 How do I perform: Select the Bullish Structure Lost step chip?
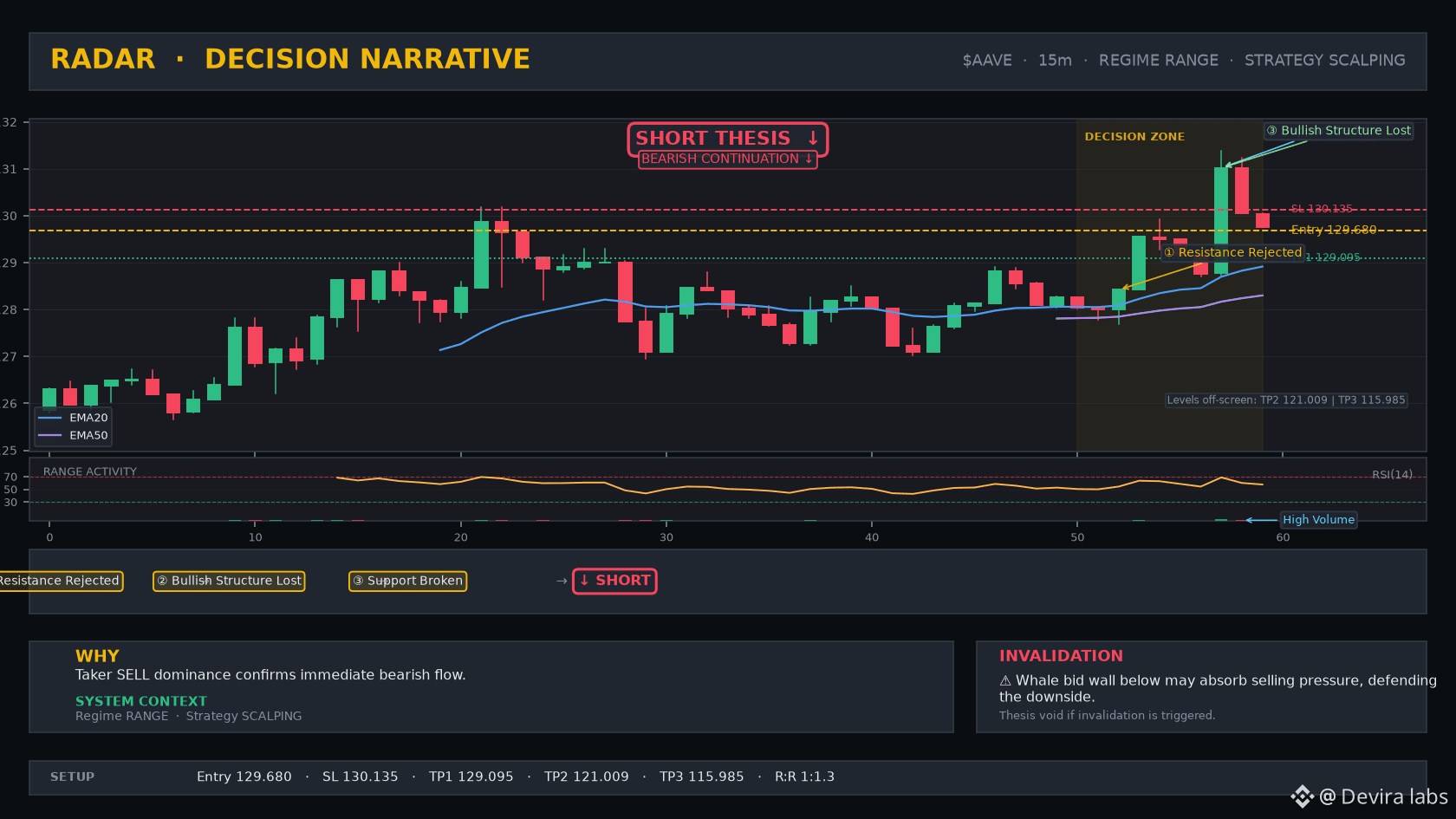[229, 581]
